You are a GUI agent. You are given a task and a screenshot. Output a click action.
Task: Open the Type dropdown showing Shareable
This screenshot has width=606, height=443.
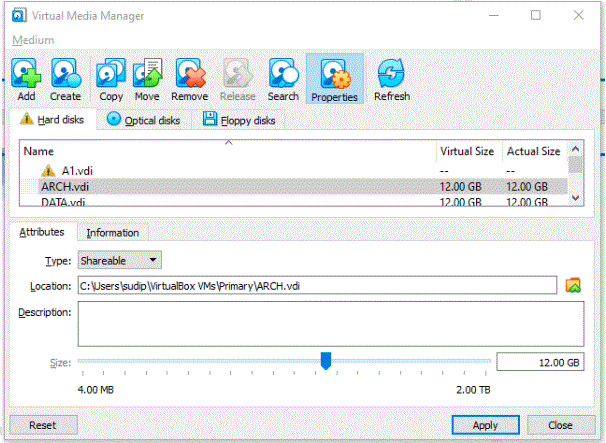pyautogui.click(x=119, y=260)
